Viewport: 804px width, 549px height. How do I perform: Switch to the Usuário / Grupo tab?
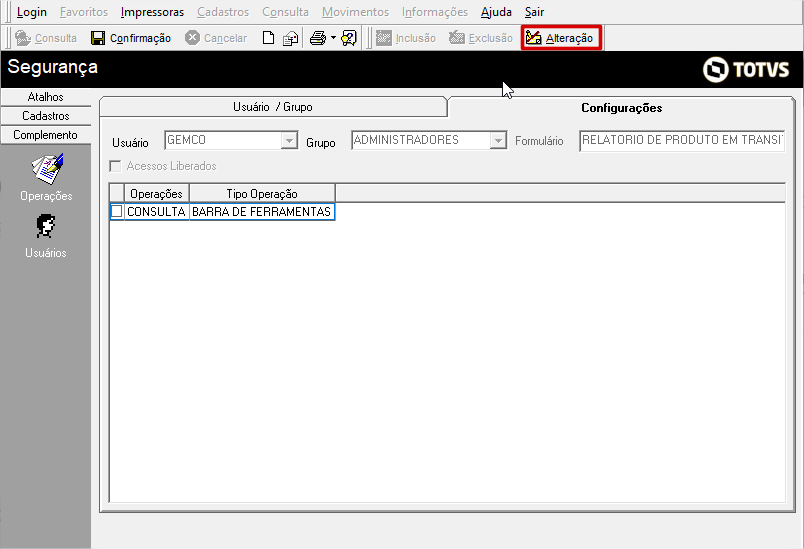click(273, 107)
